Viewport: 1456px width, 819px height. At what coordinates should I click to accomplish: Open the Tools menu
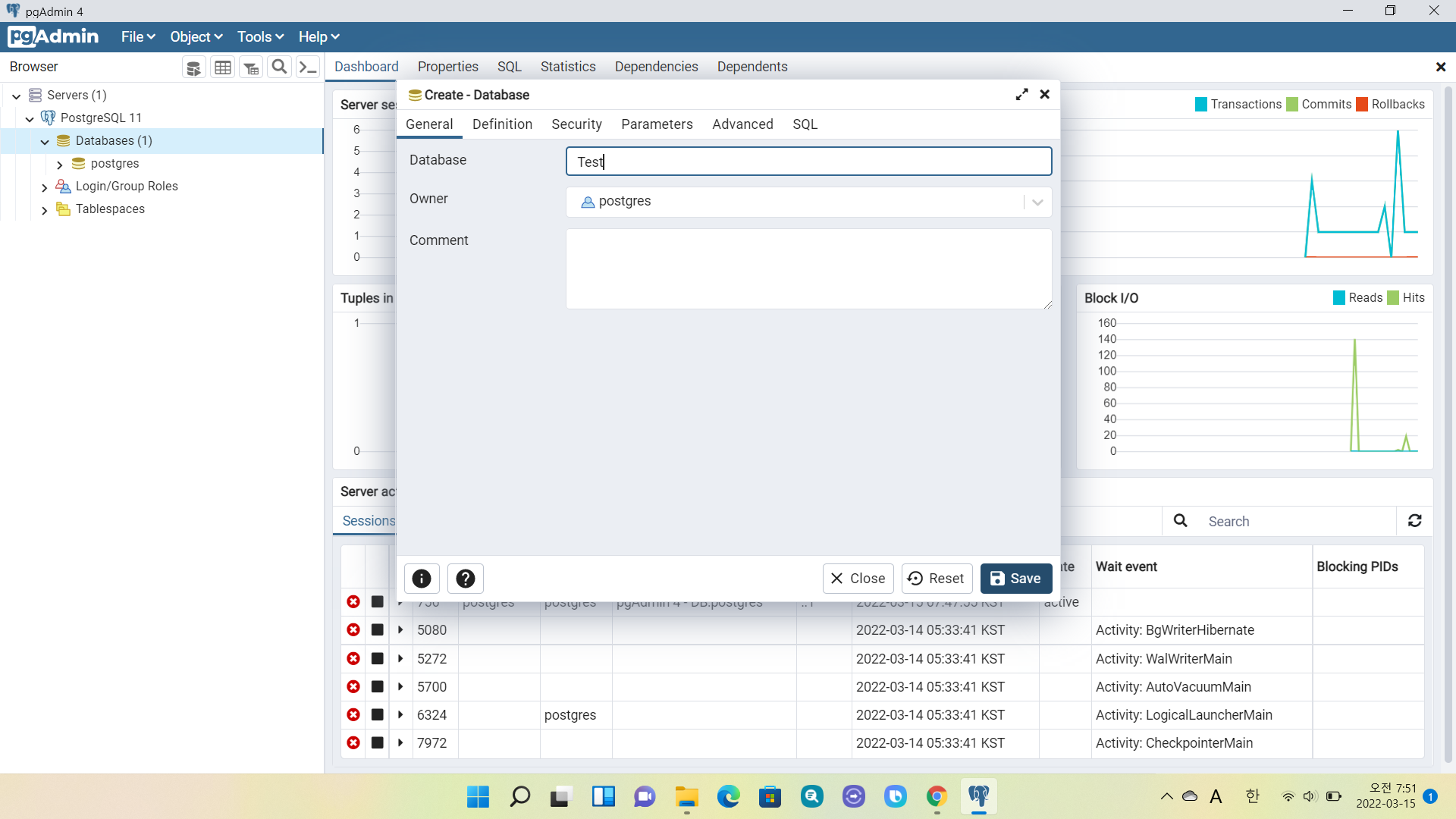coord(260,37)
